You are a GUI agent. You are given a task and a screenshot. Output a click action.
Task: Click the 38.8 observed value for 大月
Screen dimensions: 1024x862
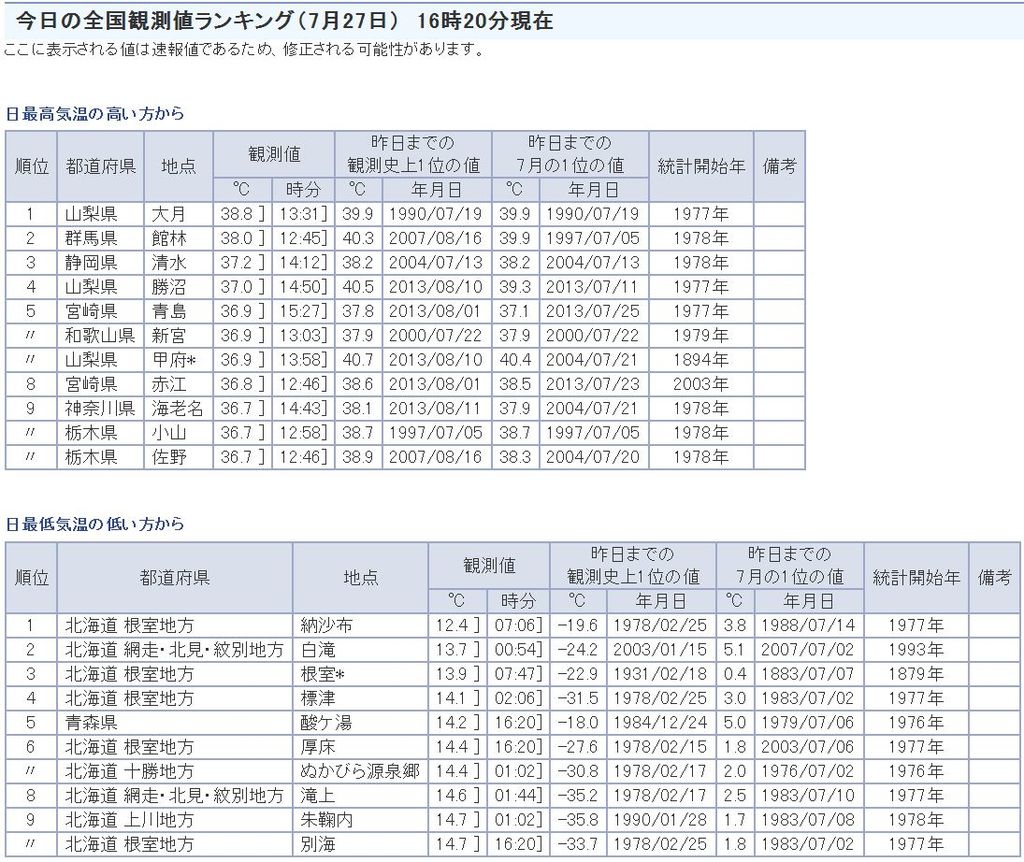coord(236,214)
